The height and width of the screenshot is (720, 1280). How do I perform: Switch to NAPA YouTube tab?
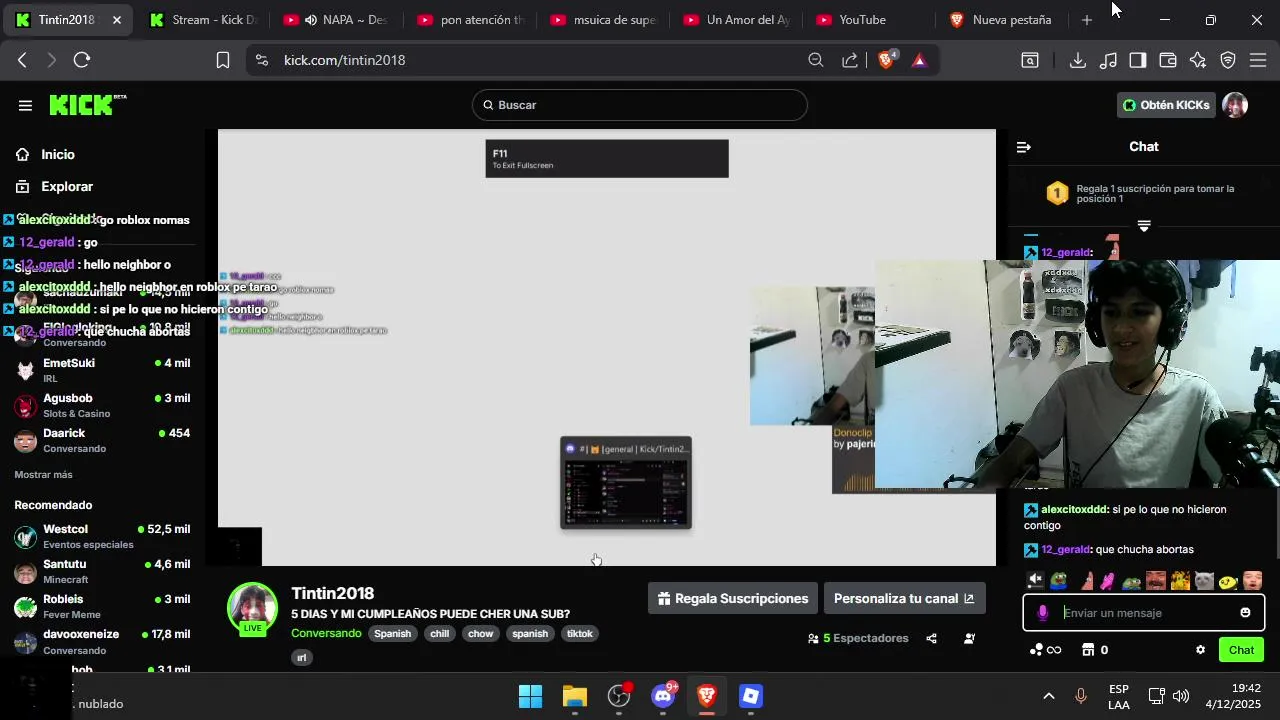point(335,20)
